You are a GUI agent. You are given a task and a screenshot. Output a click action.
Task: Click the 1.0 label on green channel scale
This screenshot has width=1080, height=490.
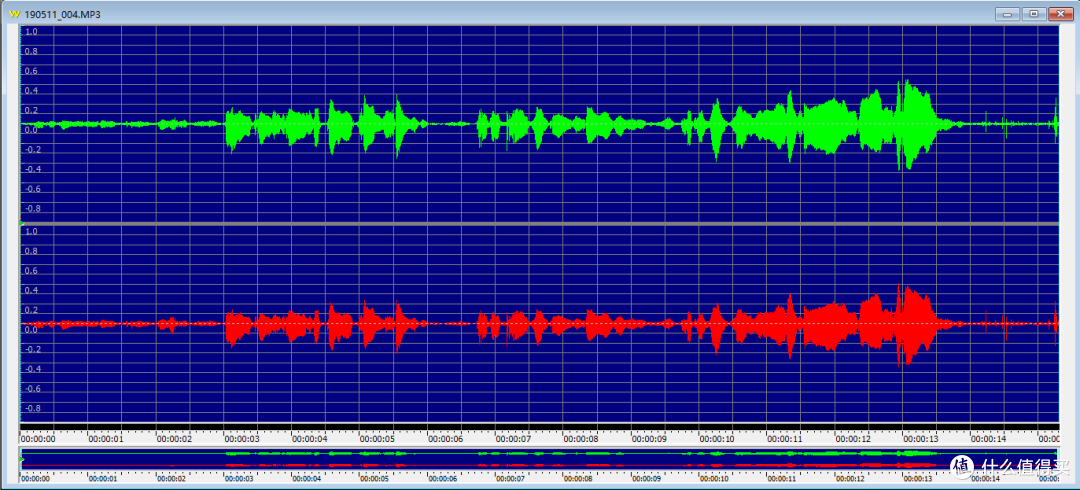point(32,32)
